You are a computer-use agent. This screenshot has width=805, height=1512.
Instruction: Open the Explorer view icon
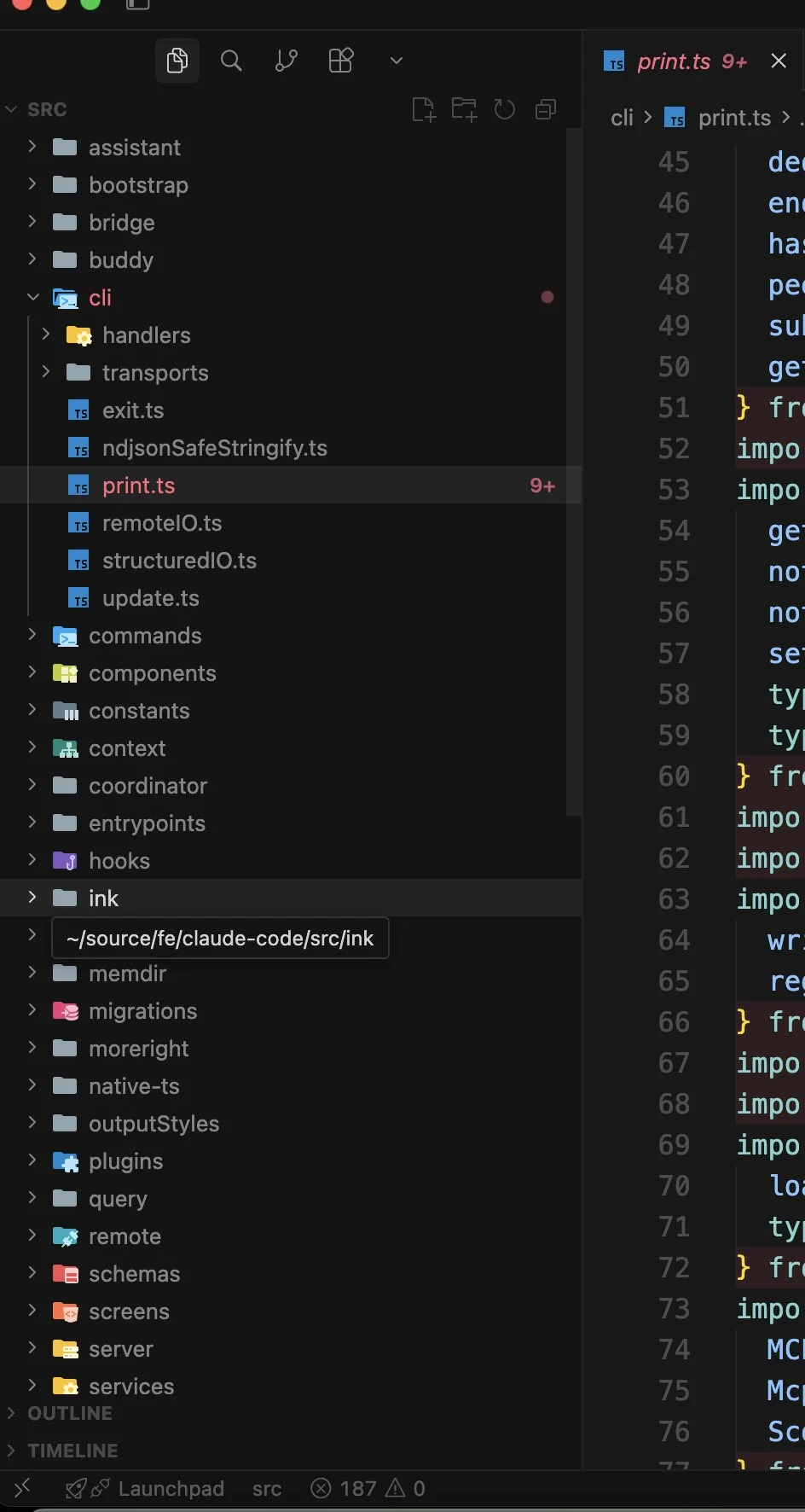[x=177, y=61]
